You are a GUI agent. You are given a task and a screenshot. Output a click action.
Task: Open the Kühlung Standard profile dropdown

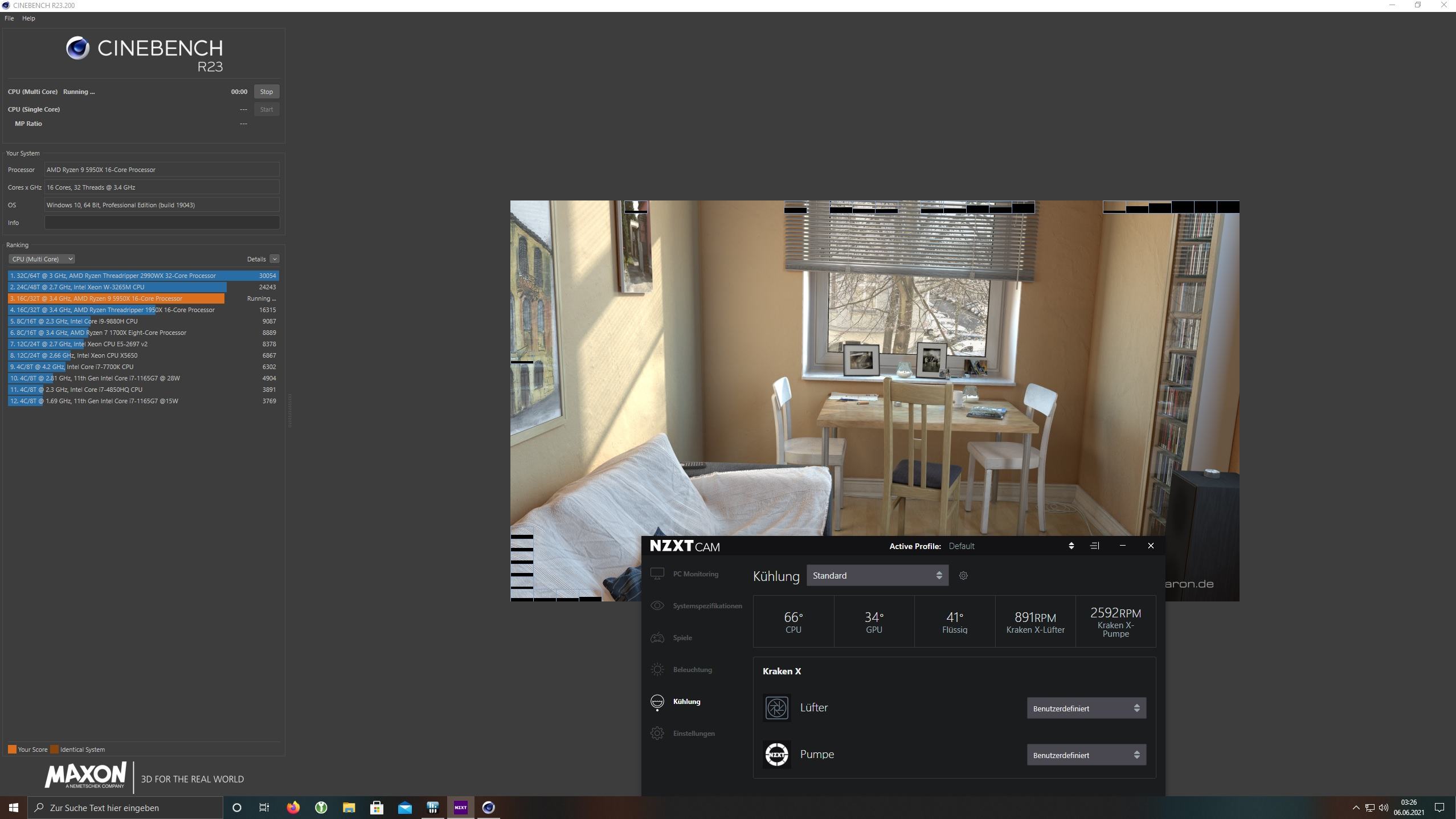877,575
